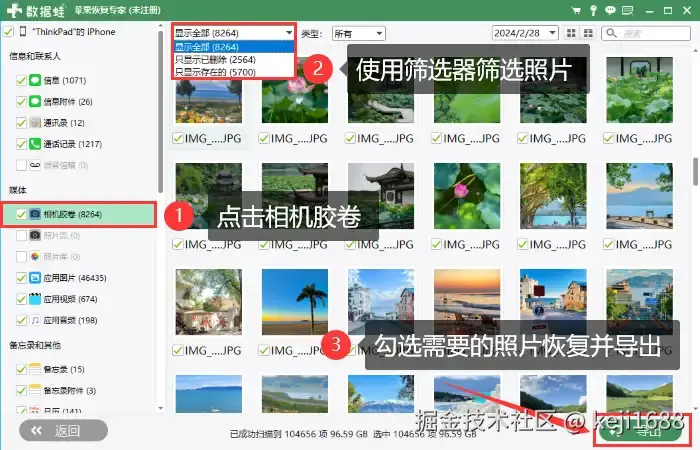This screenshot has height=450, width=700.
Task: Choose 只显示存在的 (5700) option
Action: [x=233, y=72]
